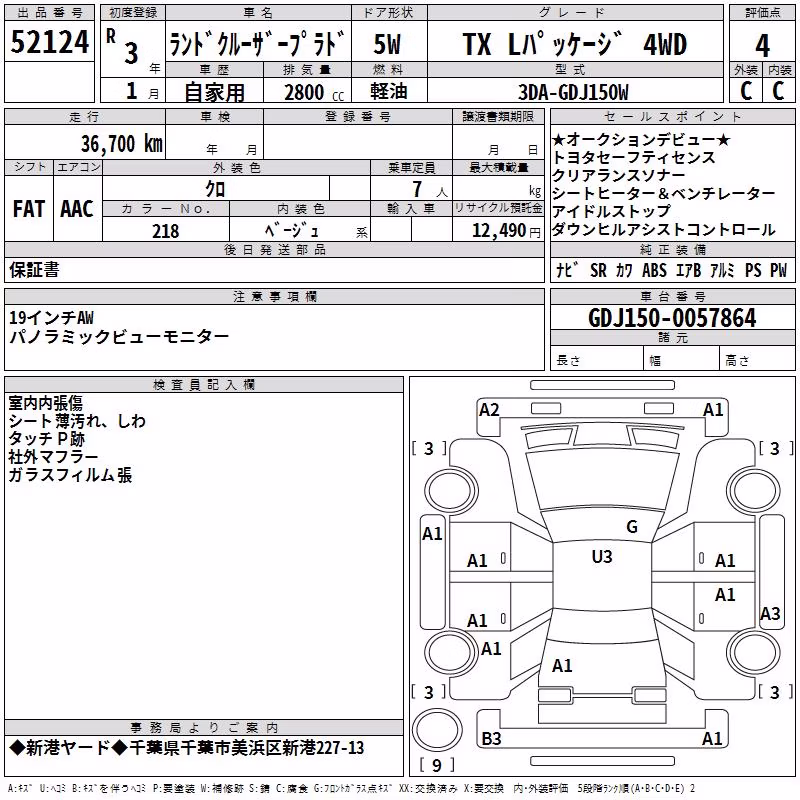The image size is (800, 800).
Task: Click the equipment code PW
Action: tap(779, 270)
